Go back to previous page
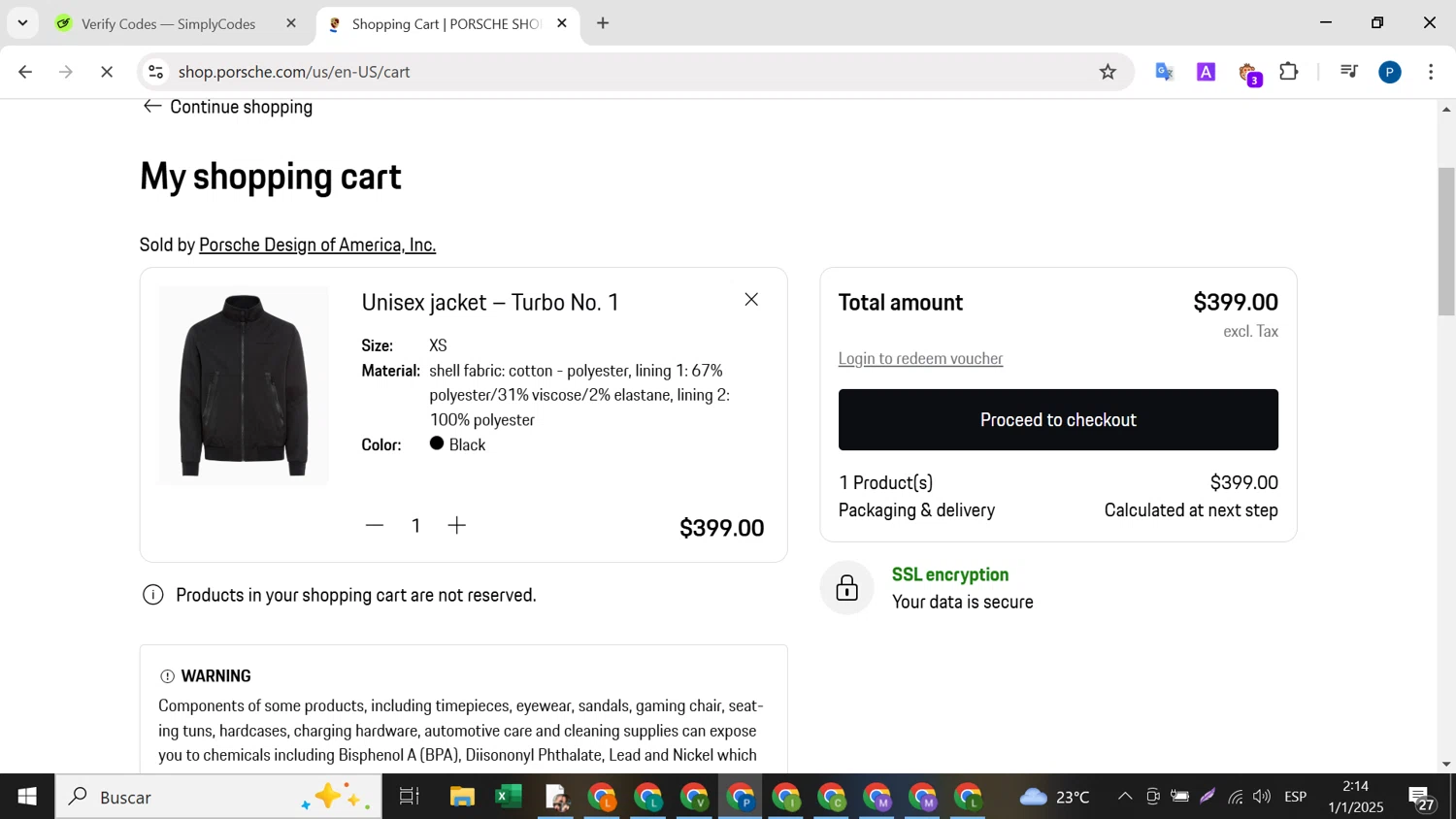 click(25, 72)
